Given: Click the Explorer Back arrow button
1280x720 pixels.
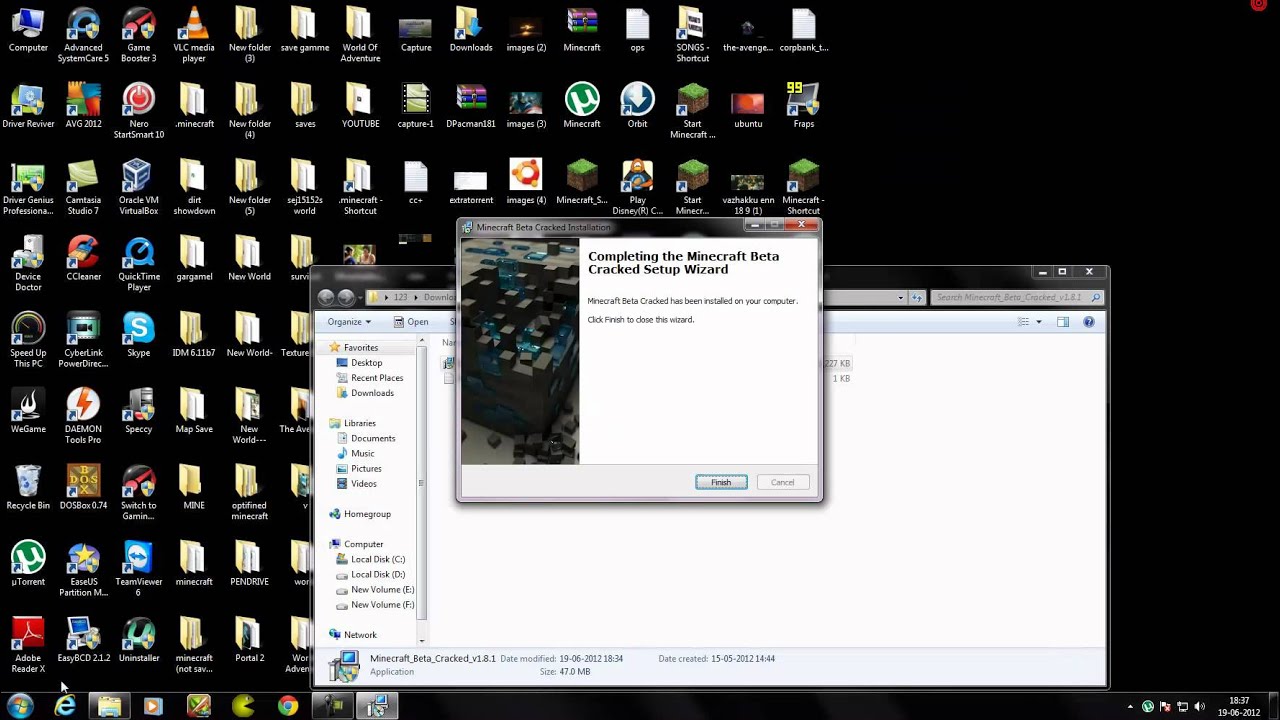Looking at the screenshot, I should pyautogui.click(x=326, y=297).
